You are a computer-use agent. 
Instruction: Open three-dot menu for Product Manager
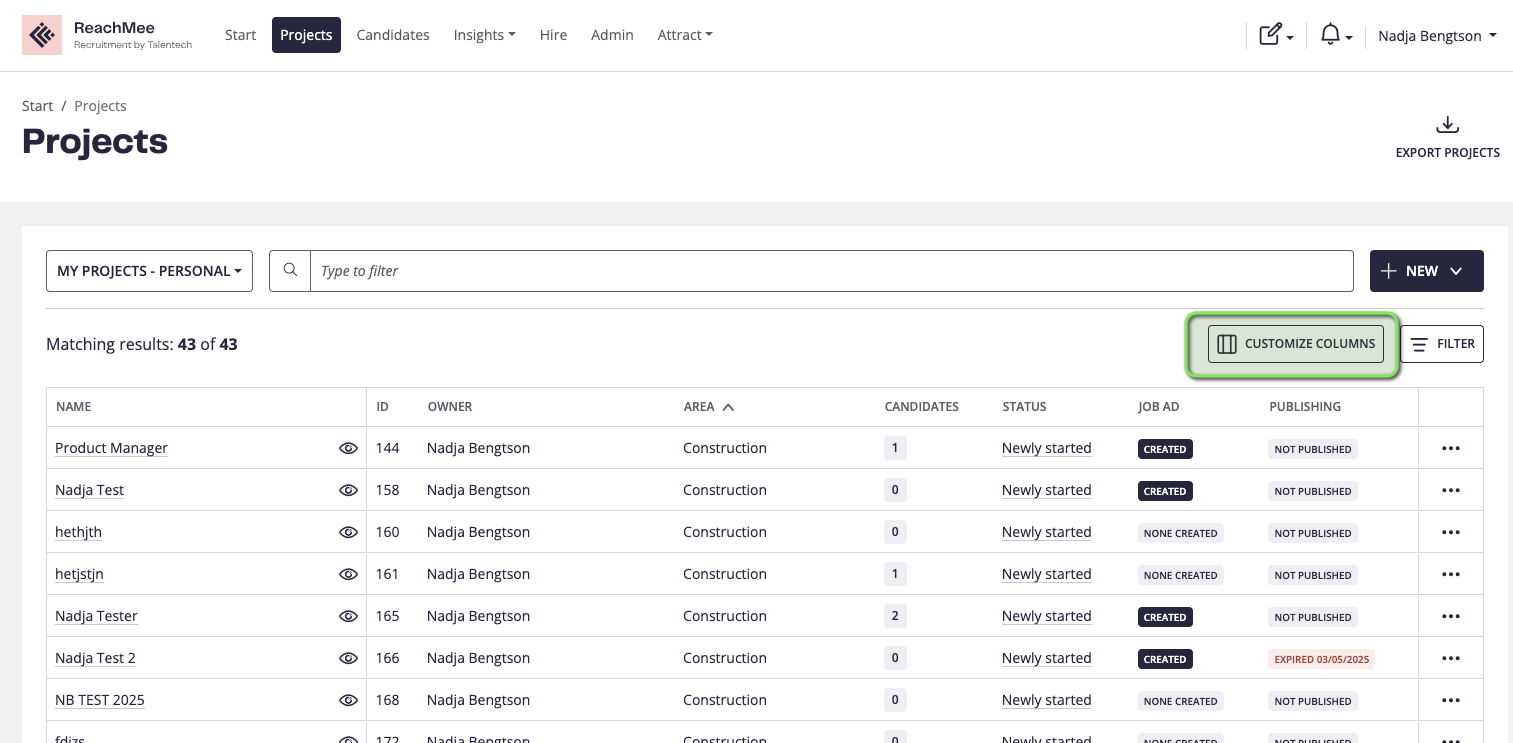pos(1450,449)
